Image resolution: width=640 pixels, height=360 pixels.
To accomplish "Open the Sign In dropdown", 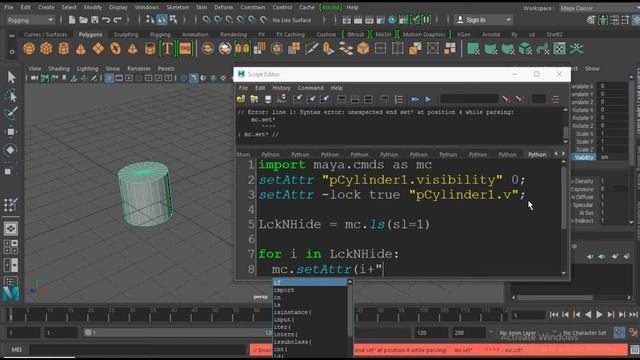I will (x=483, y=20).
